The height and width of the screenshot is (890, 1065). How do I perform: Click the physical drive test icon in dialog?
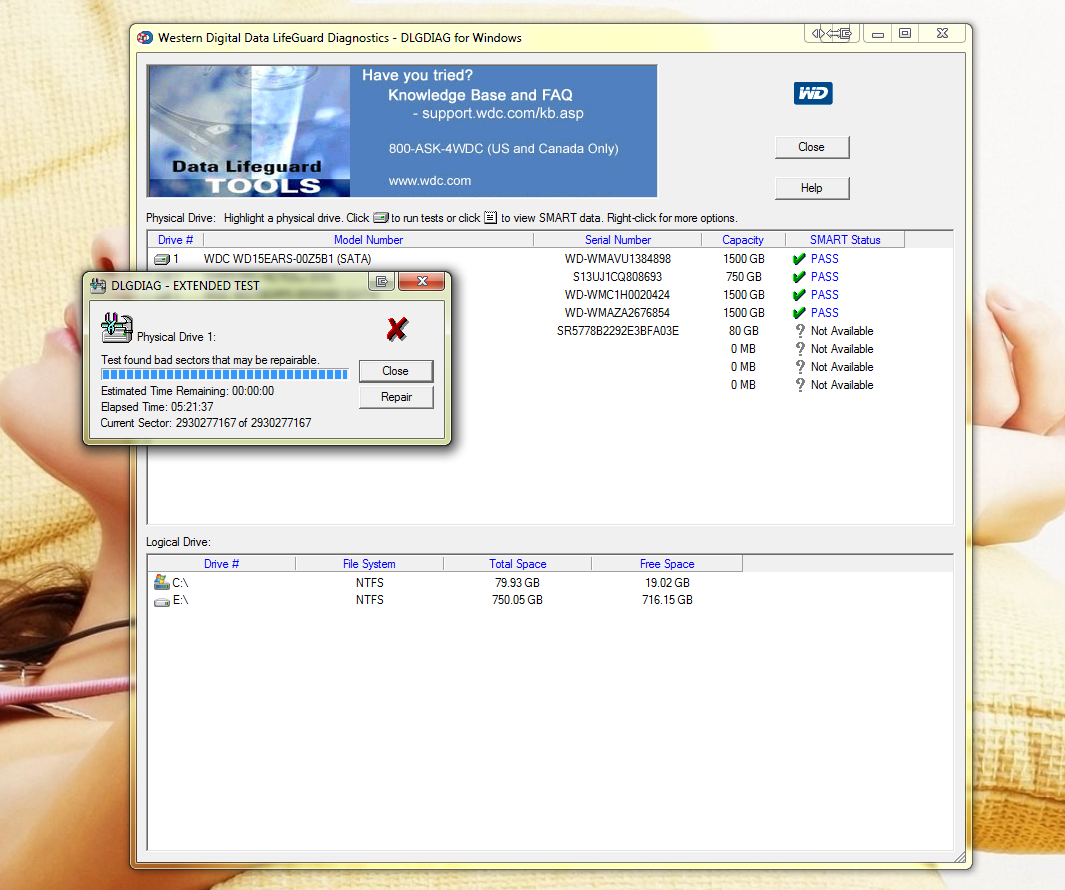(117, 328)
